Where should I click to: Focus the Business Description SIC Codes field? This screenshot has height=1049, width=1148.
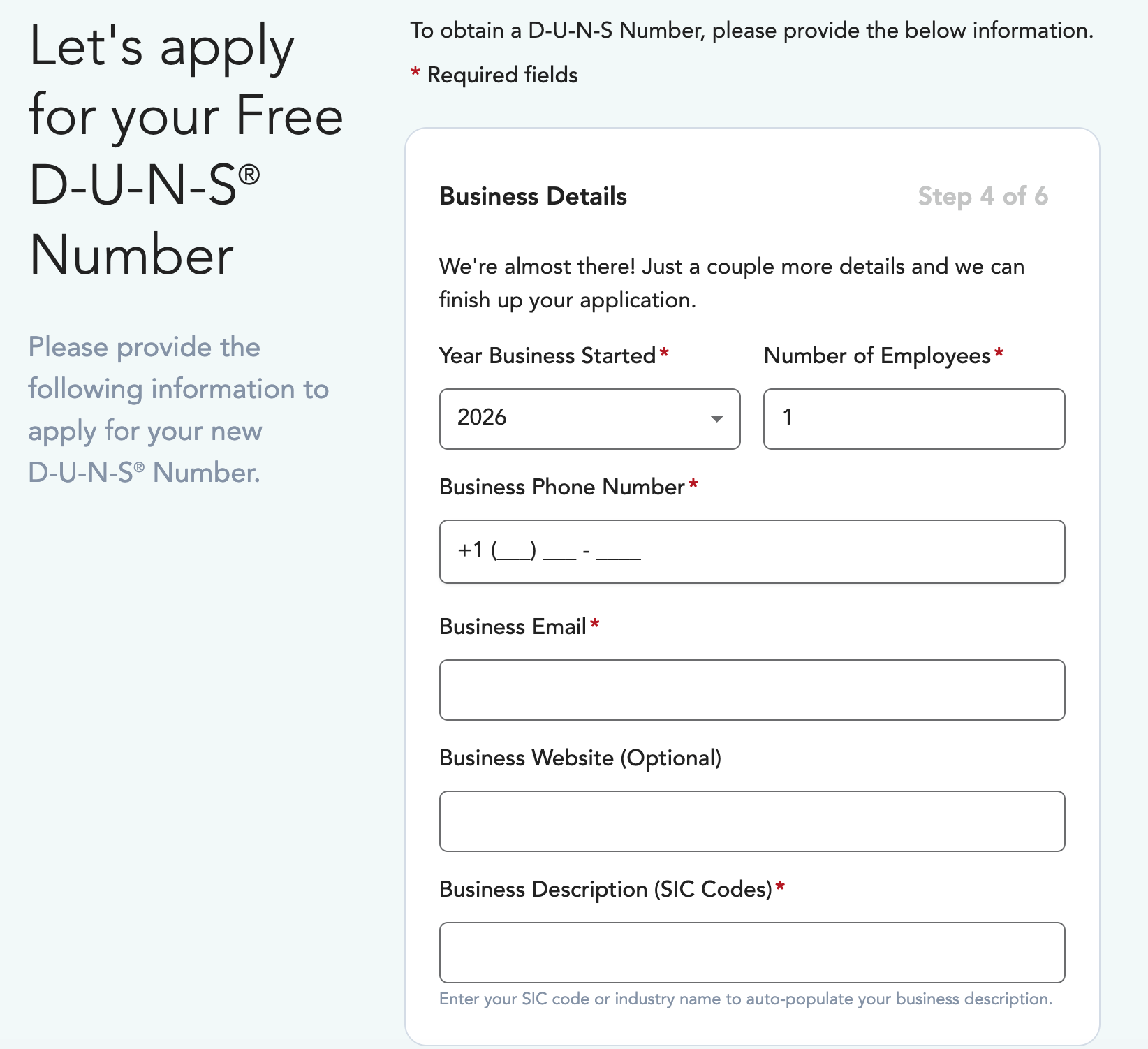coord(751,952)
